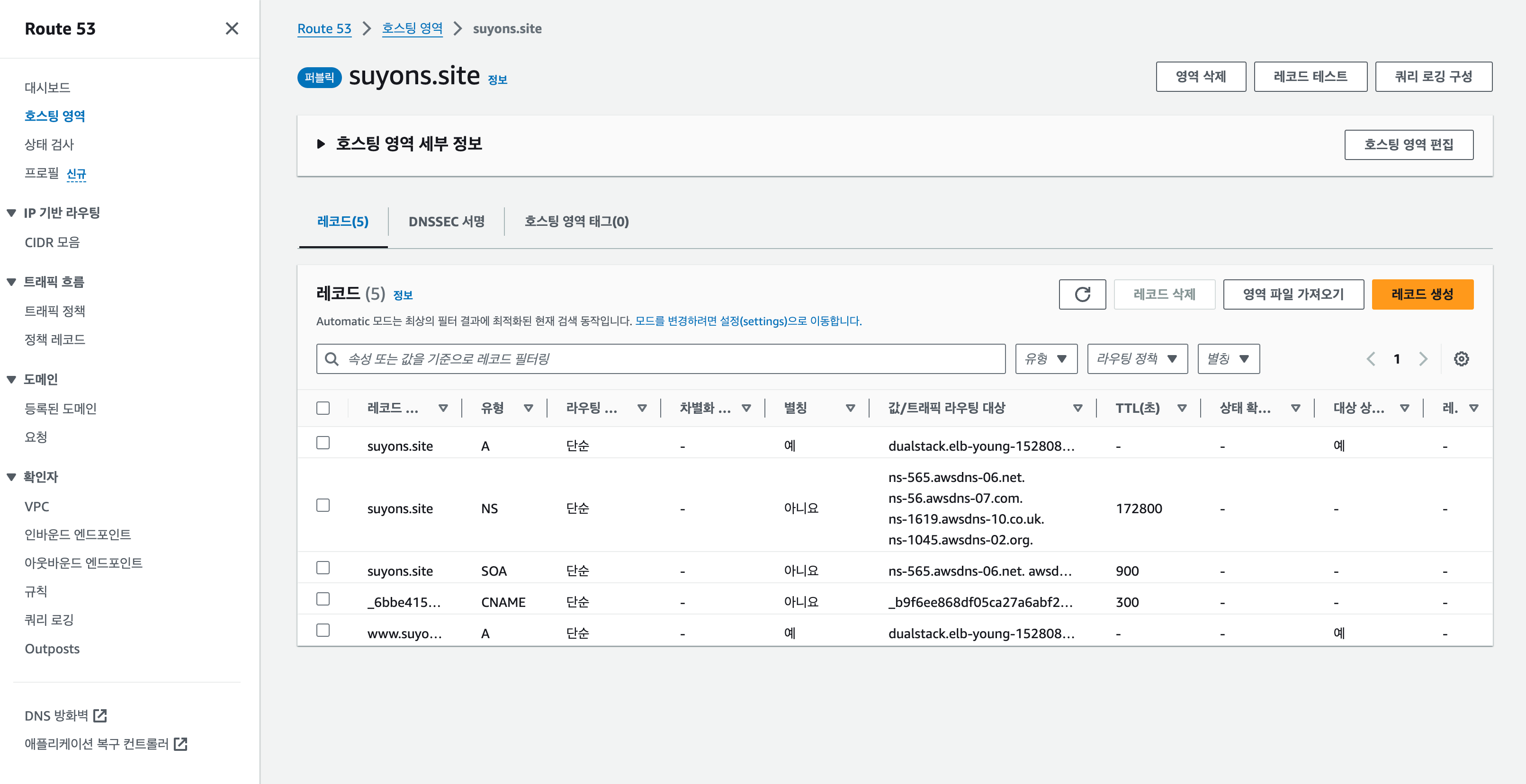Open the 라우팅 정책 filter dropdown
Image resolution: width=1526 pixels, height=784 pixels.
coord(1137,359)
